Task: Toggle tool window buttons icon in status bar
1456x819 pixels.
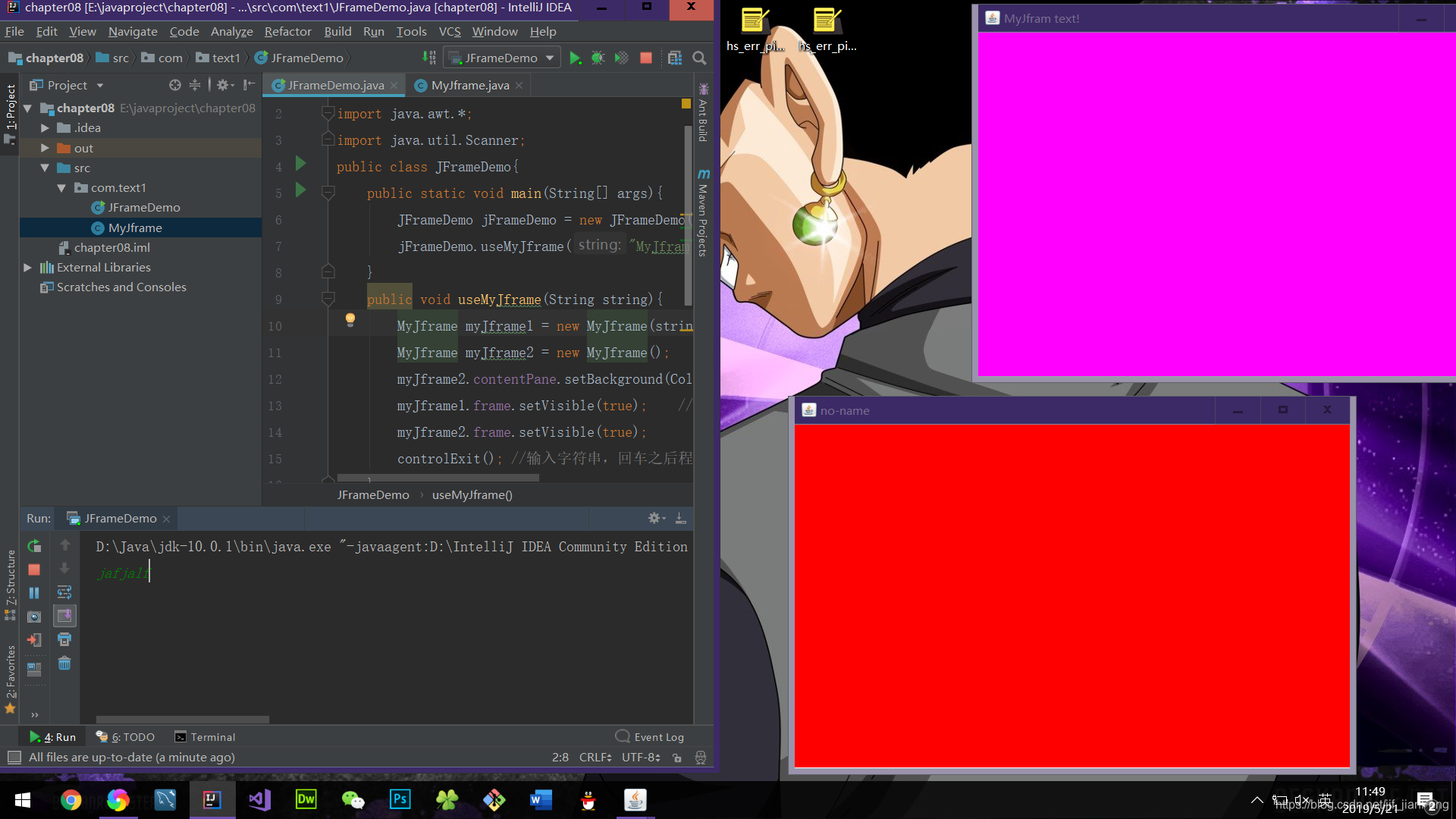Action: [14, 757]
